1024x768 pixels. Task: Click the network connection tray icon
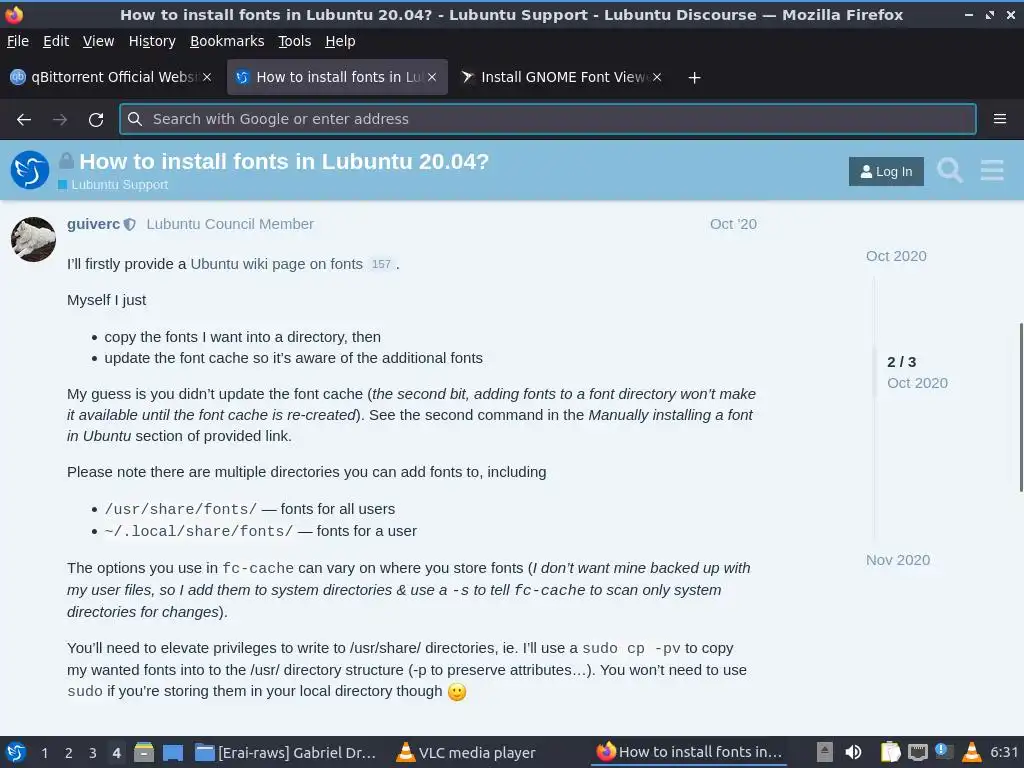(918, 752)
